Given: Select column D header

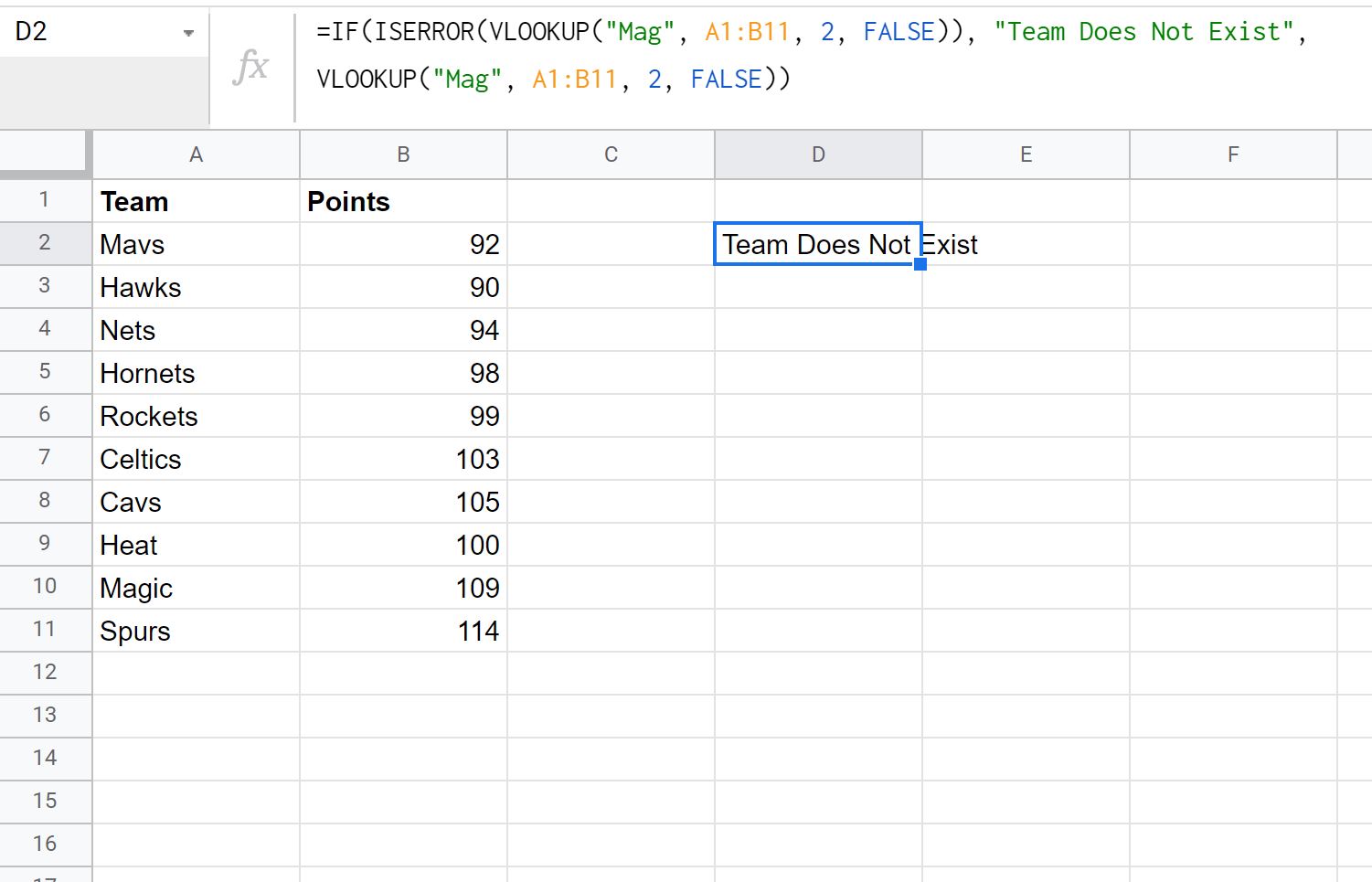Looking at the screenshot, I should (x=818, y=154).
